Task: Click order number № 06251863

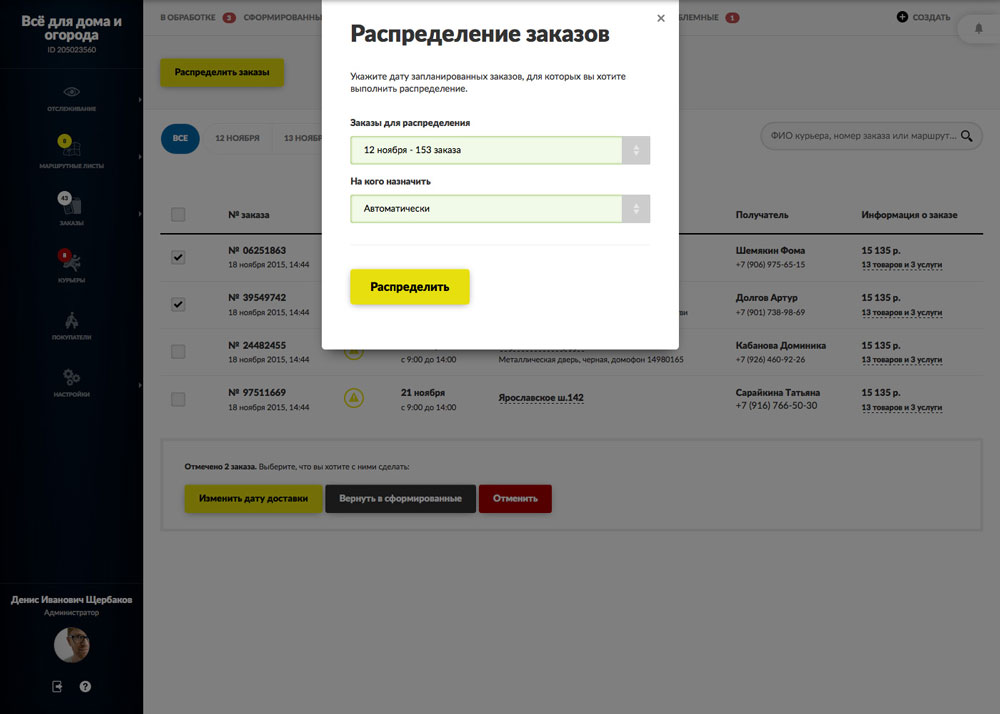Action: coord(257,251)
